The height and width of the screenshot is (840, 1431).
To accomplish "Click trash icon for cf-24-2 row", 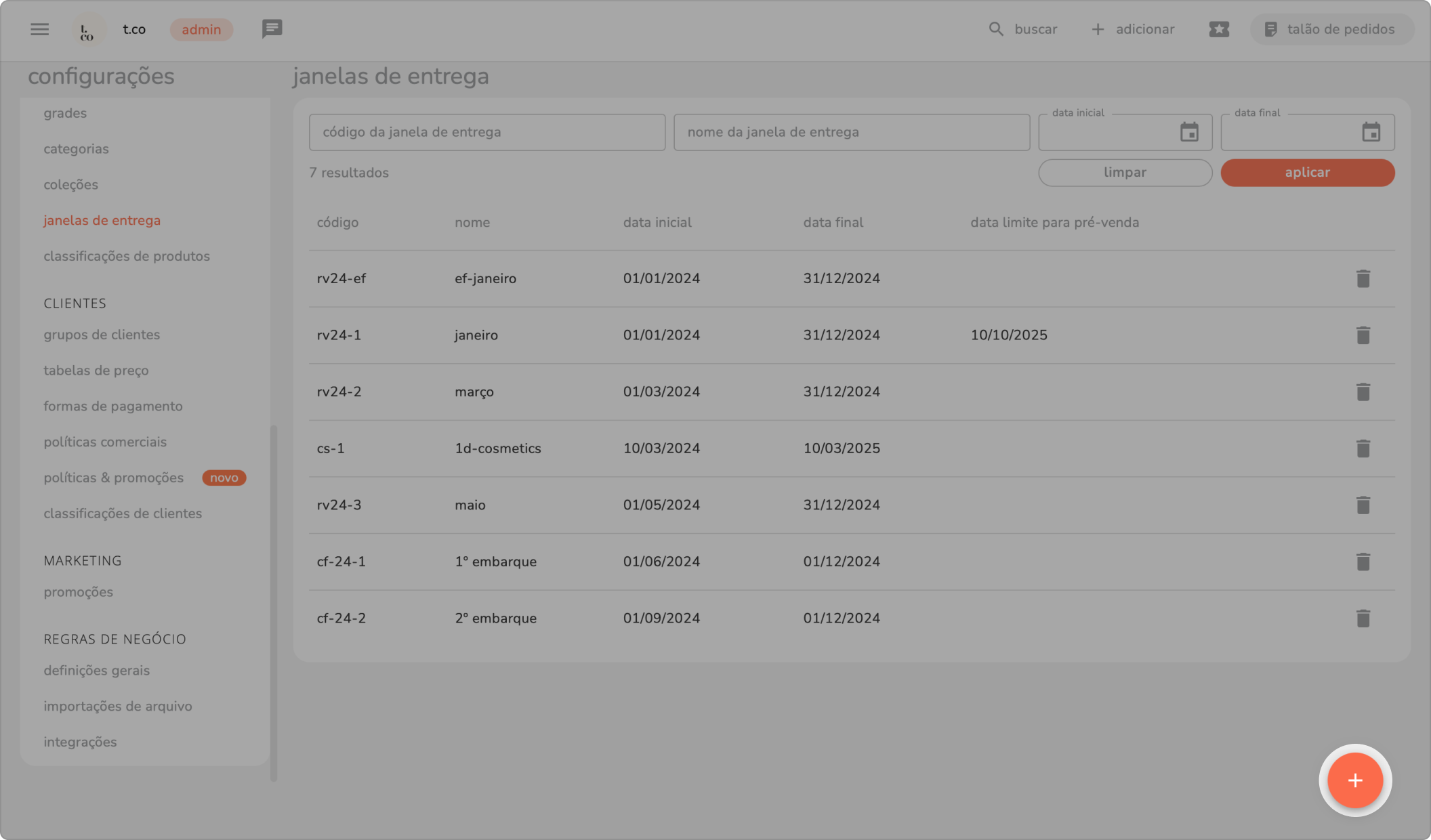I will [1363, 618].
